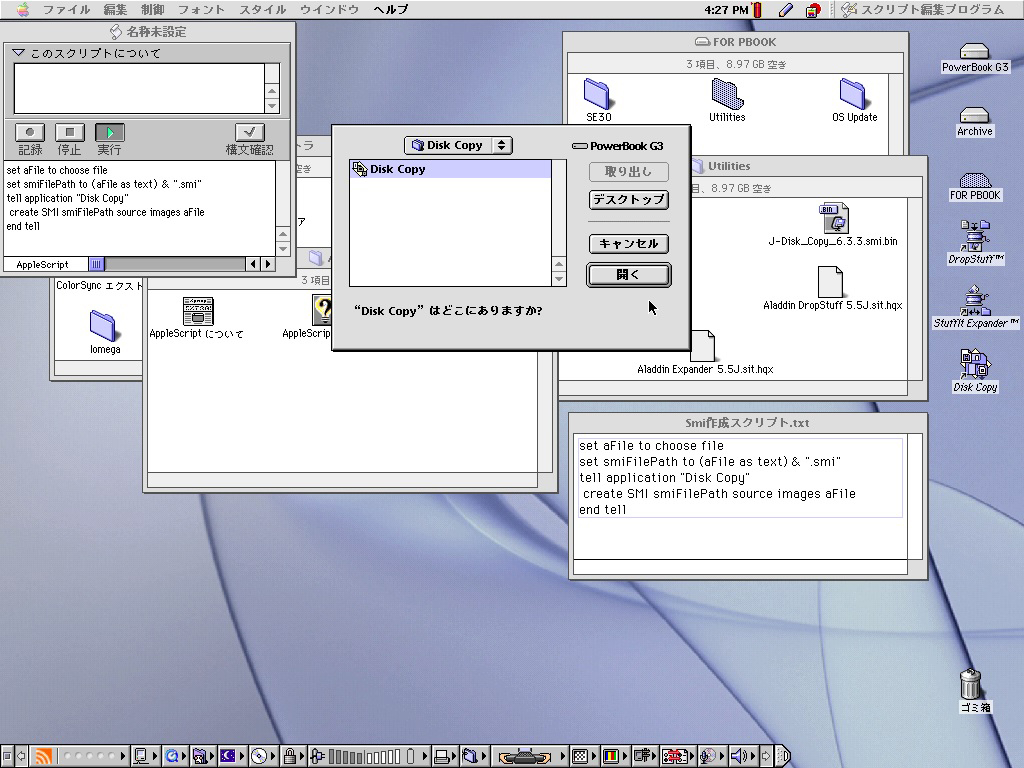The width and height of the screenshot is (1024, 768).
Task: Open the Script Editor application menu
Action: pos(923,9)
